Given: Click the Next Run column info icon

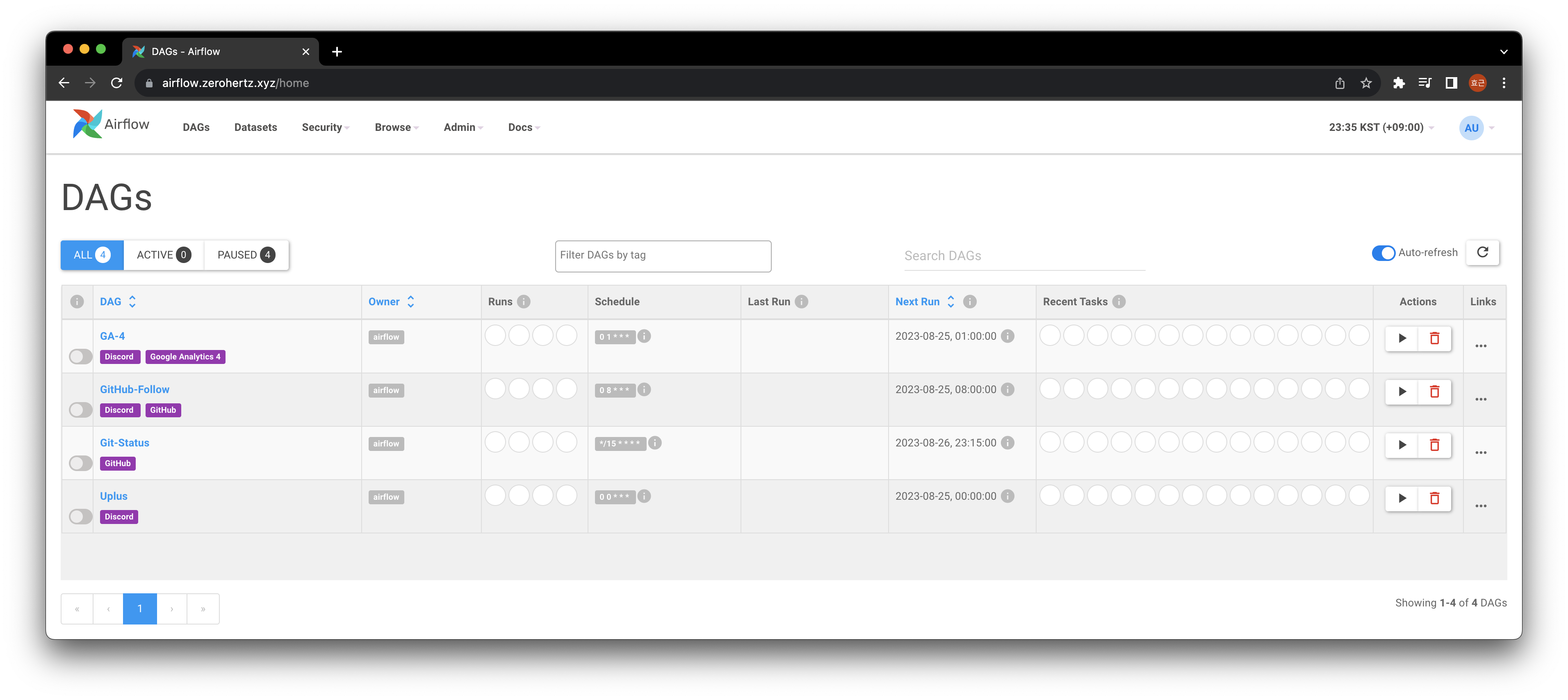Looking at the screenshot, I should click(970, 302).
